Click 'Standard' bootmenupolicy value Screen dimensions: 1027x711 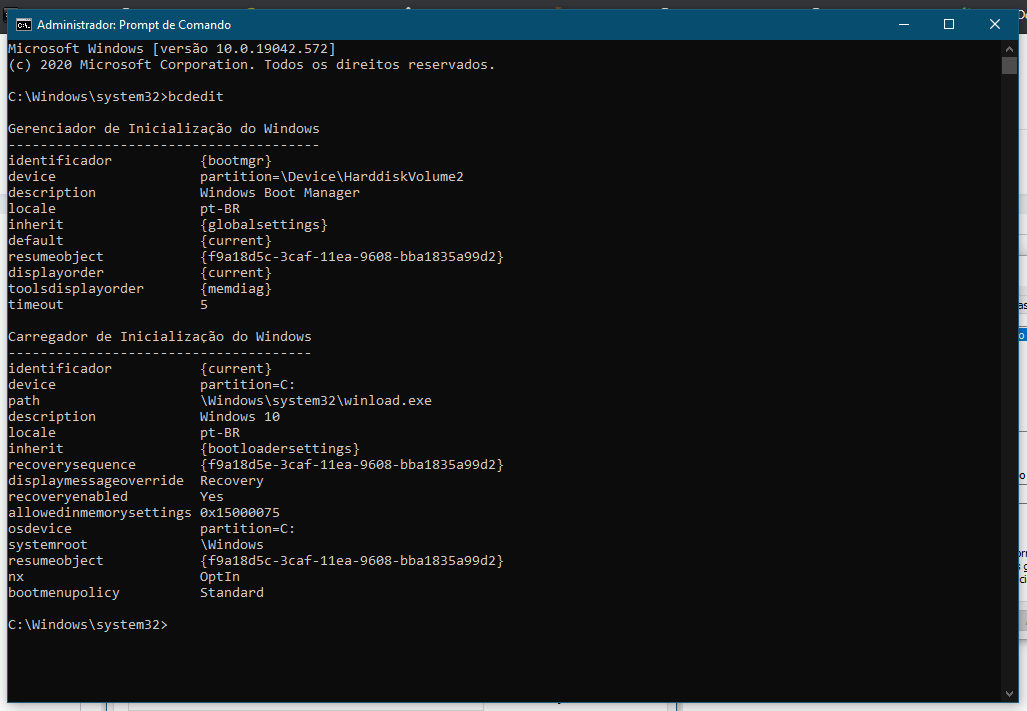pyautogui.click(x=232, y=593)
